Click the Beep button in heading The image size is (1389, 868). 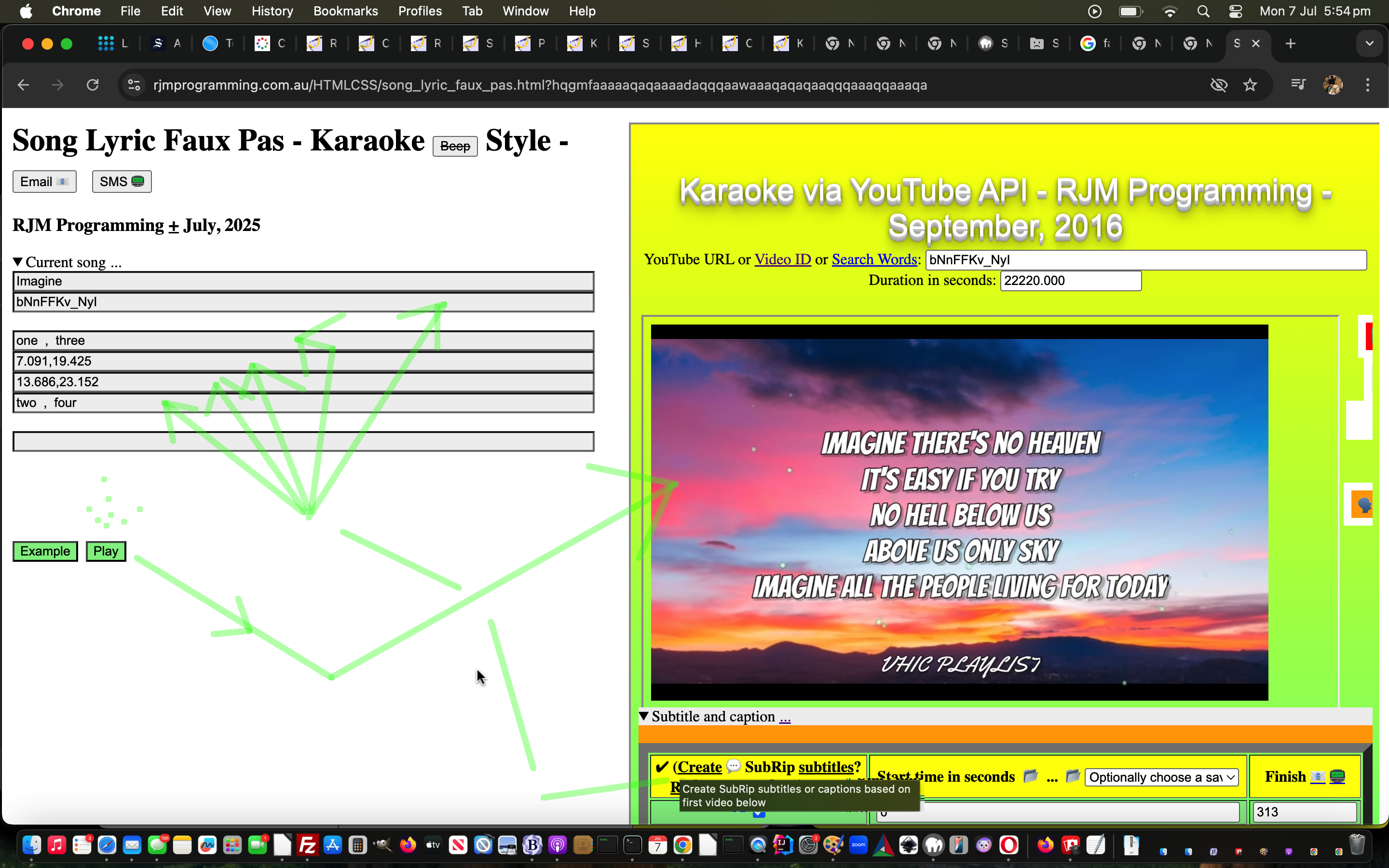pos(455,147)
